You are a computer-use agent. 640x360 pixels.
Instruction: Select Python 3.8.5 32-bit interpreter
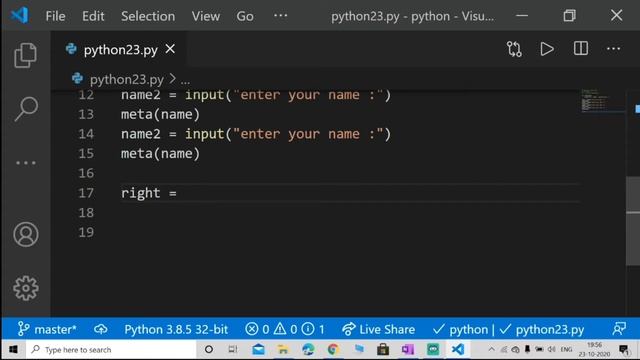pyautogui.click(x=176, y=329)
